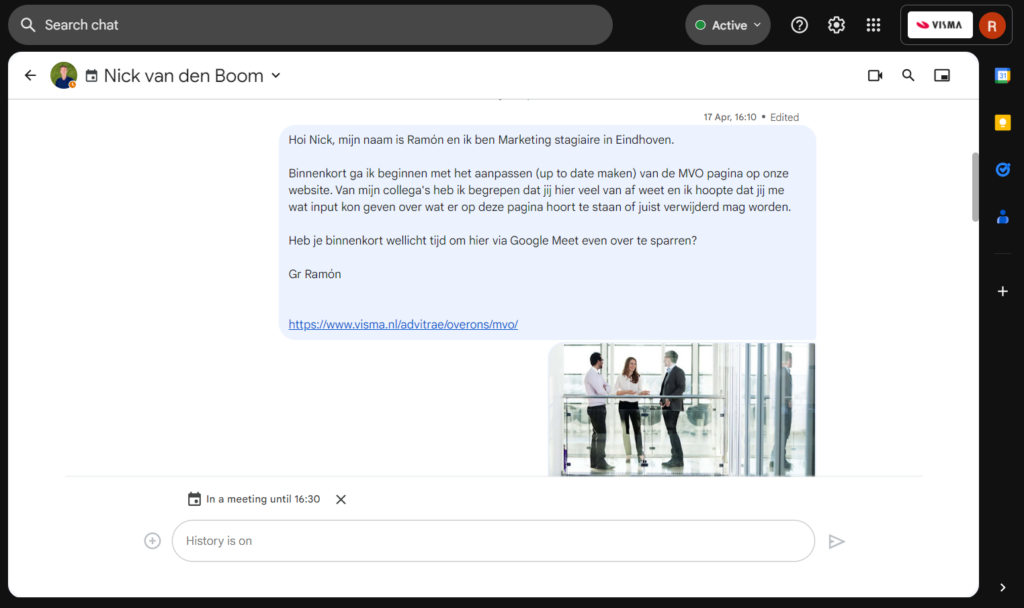The width and height of the screenshot is (1024, 608).
Task: Start a video call
Action: [x=875, y=76]
